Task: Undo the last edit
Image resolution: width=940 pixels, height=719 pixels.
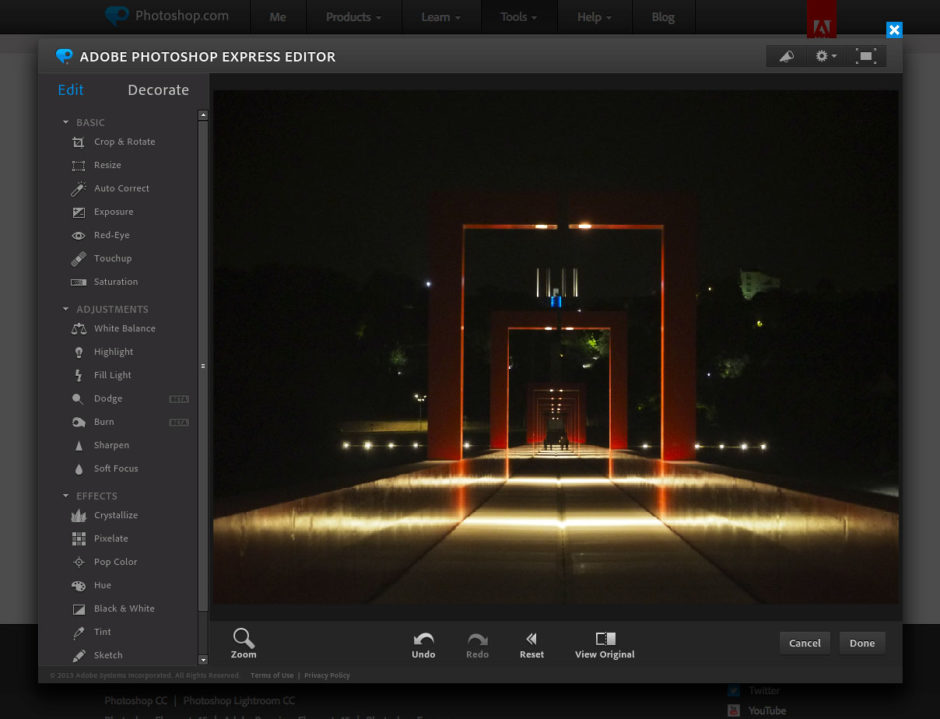Action: point(423,645)
